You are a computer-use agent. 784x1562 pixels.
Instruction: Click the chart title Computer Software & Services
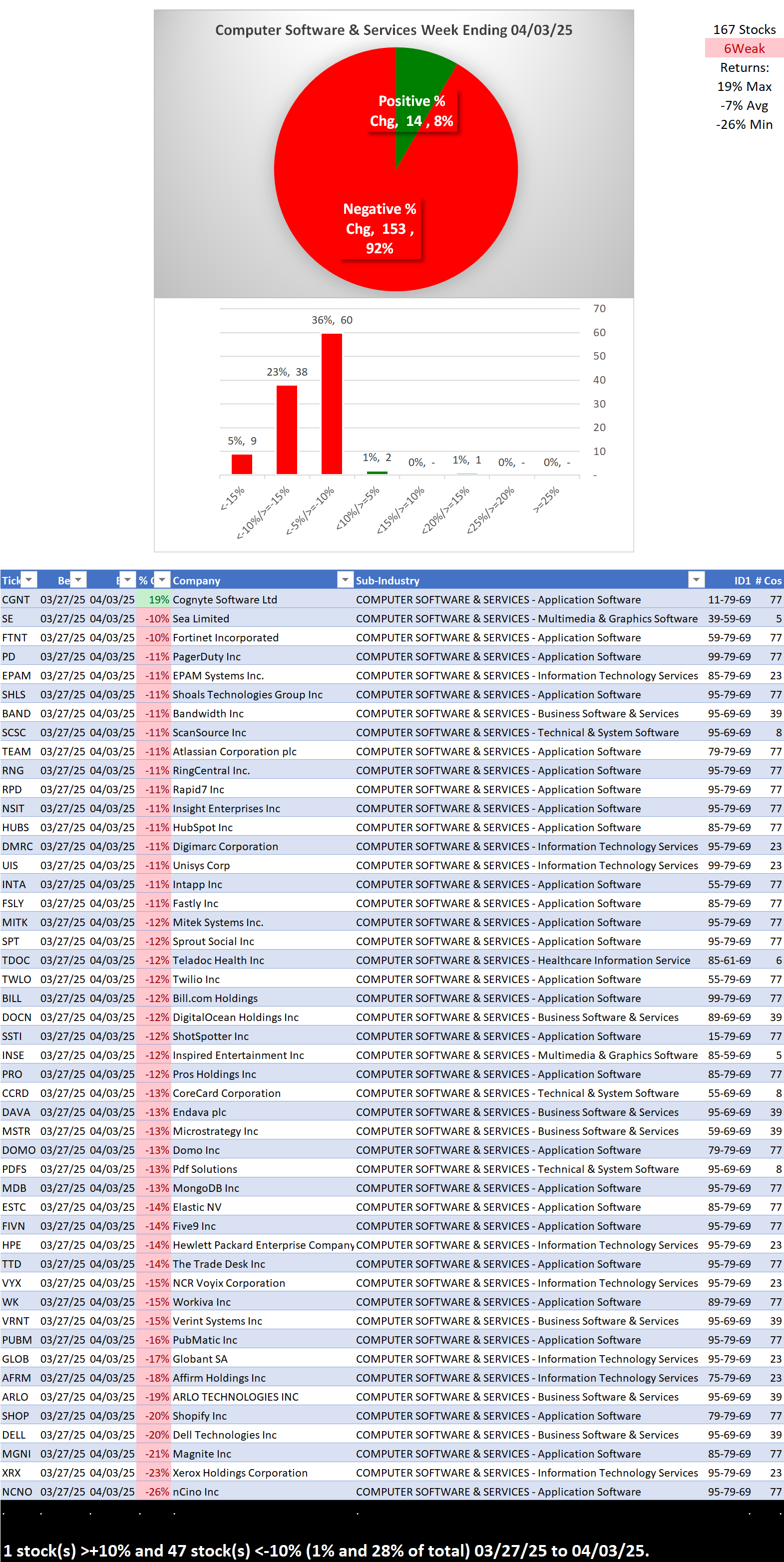(393, 29)
